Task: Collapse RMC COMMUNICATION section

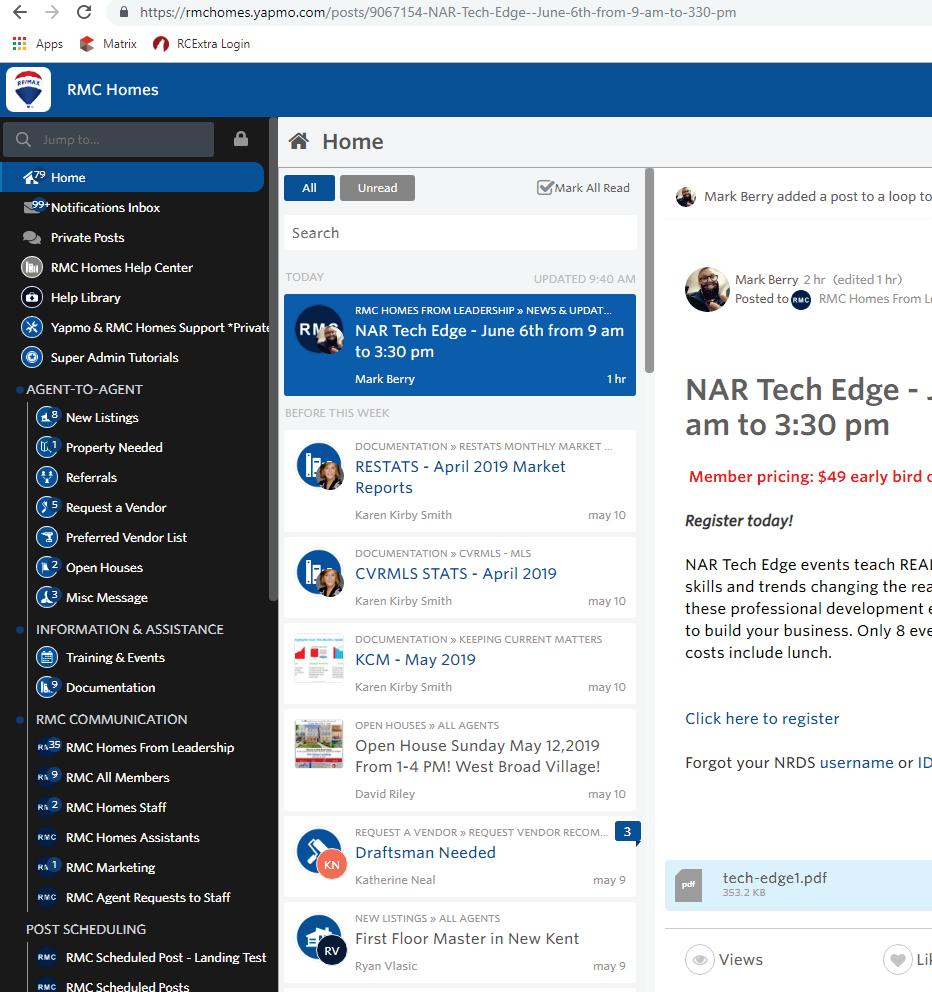Action: [x=111, y=719]
